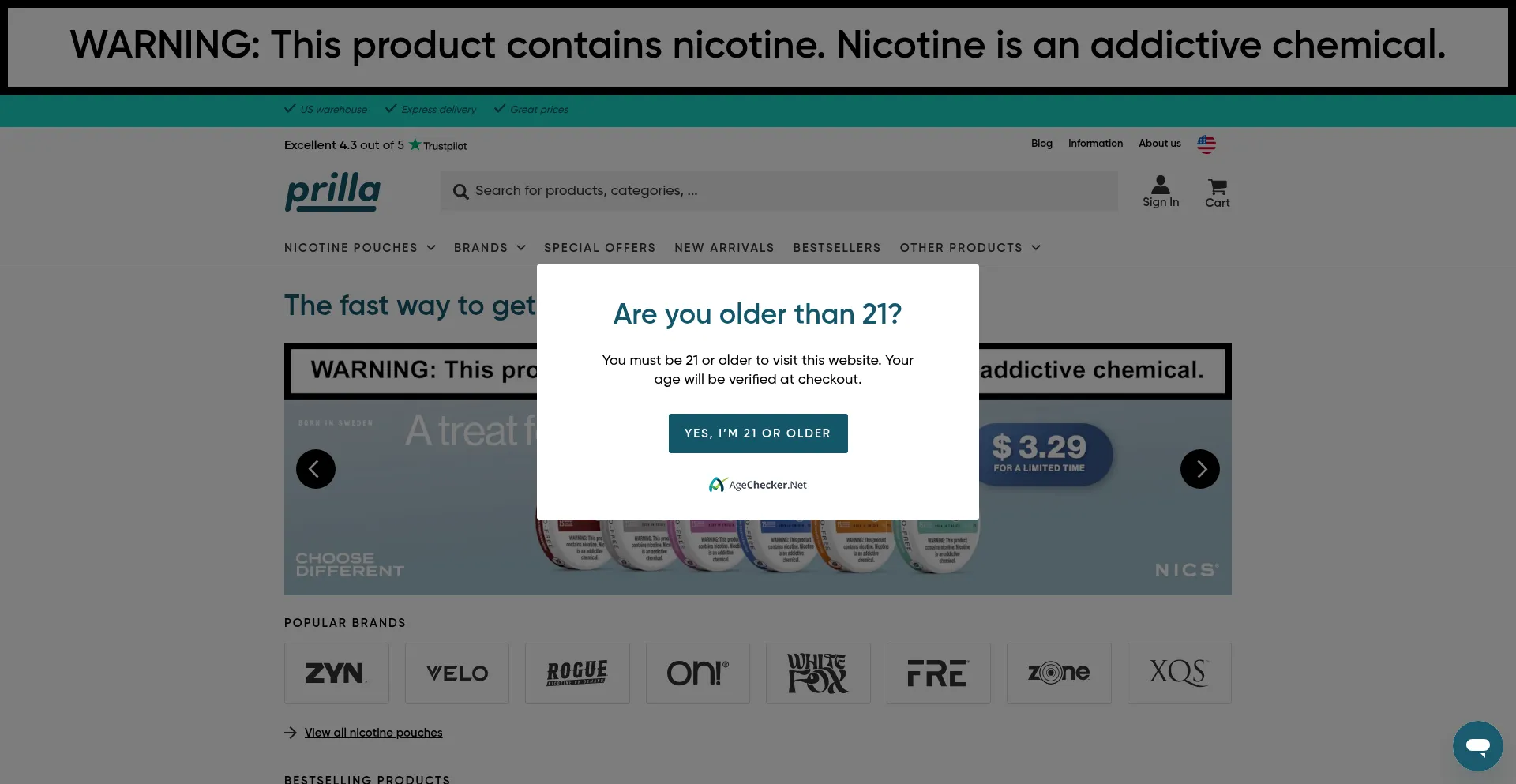Follow View all nicotine pouches link
This screenshot has width=1516, height=784.
(373, 733)
